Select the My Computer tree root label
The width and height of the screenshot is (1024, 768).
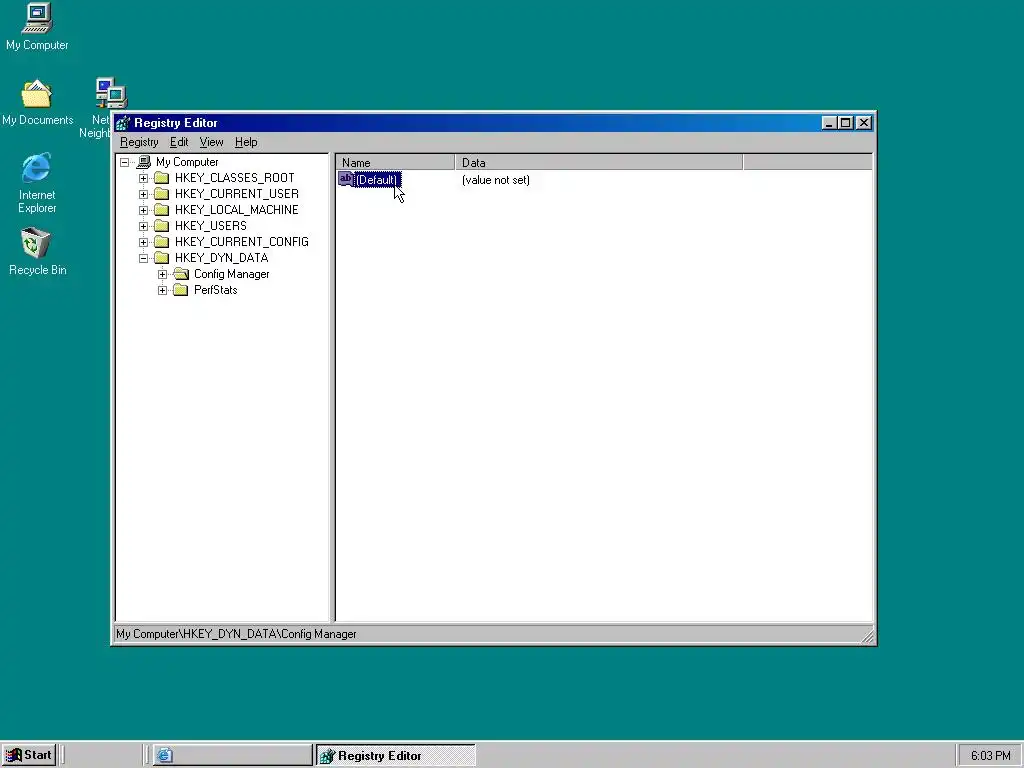(x=187, y=162)
